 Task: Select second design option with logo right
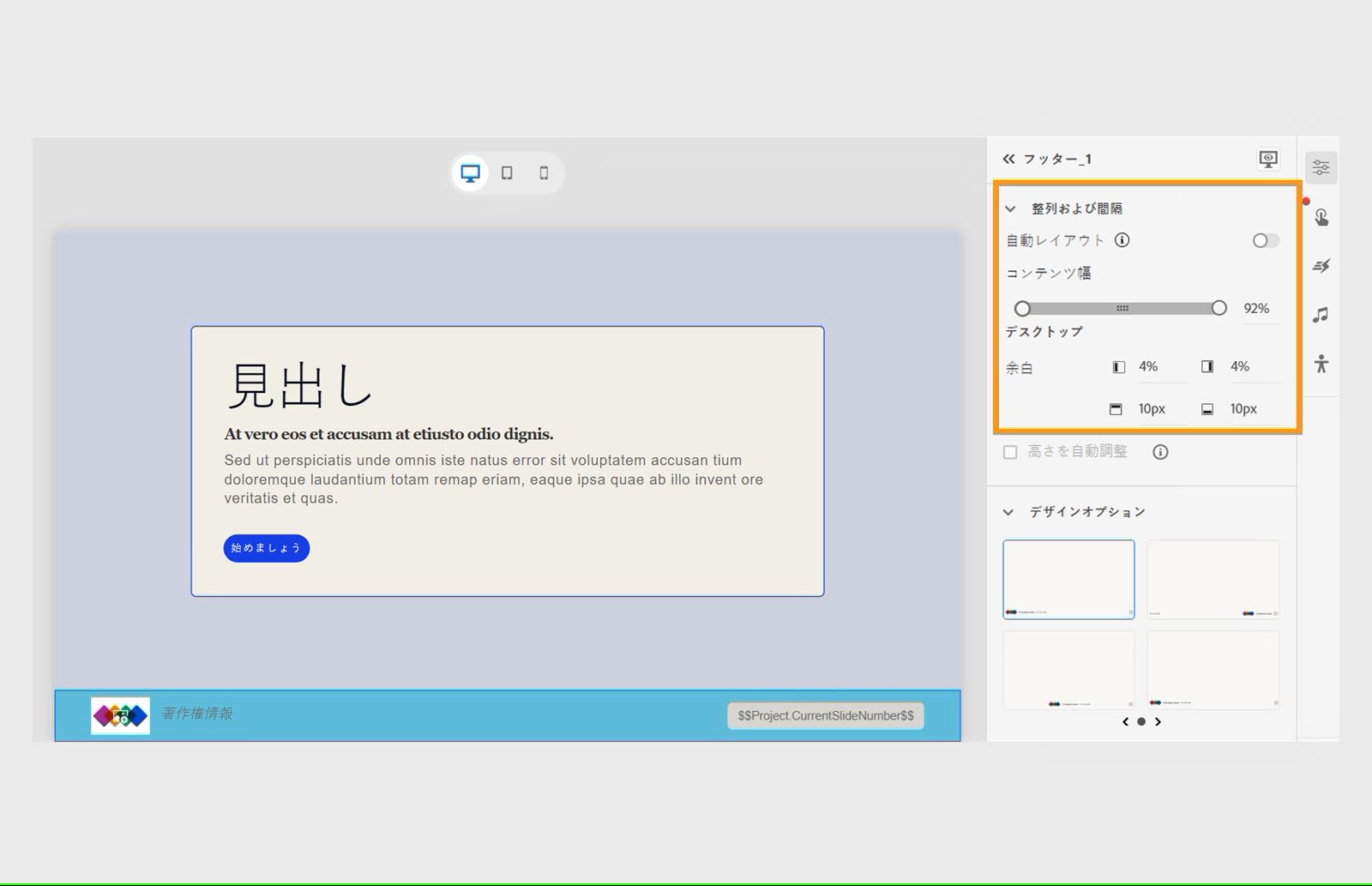[1213, 580]
